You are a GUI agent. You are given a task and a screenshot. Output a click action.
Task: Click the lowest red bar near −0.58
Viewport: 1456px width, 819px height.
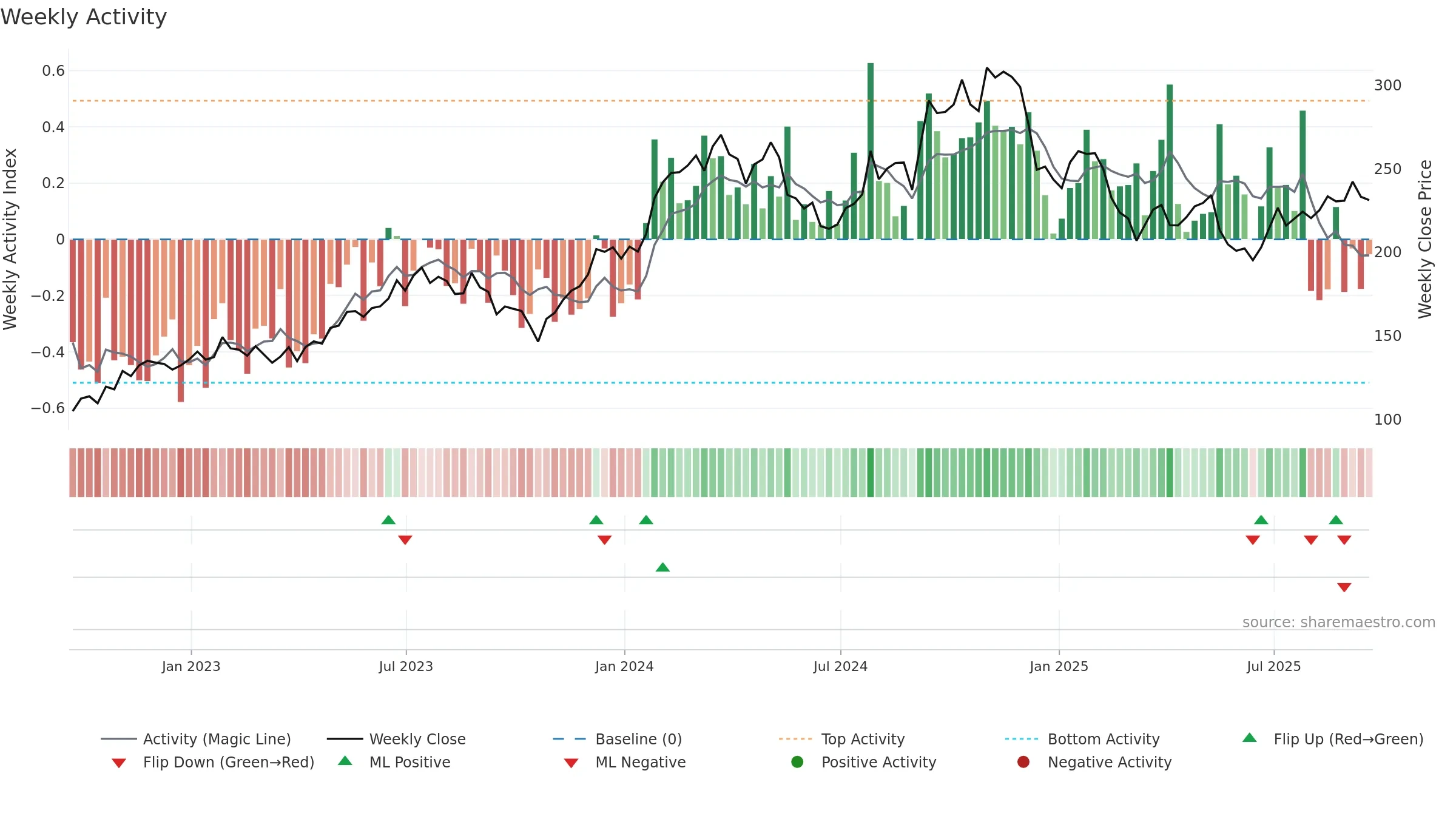point(181,320)
